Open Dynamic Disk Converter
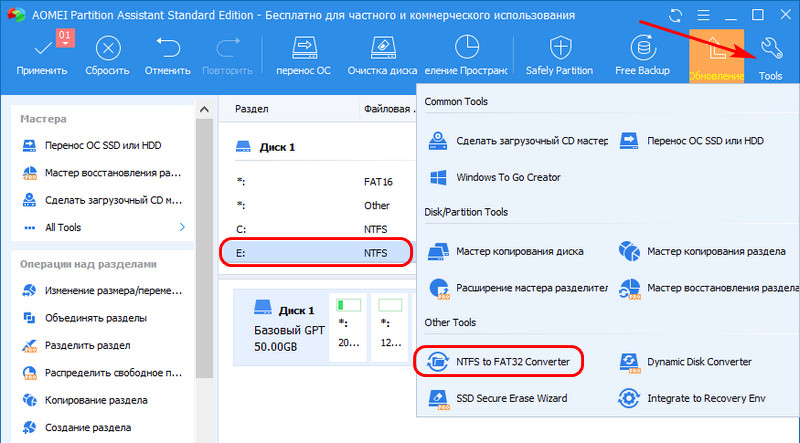This screenshot has width=800, height=443. (x=685, y=362)
